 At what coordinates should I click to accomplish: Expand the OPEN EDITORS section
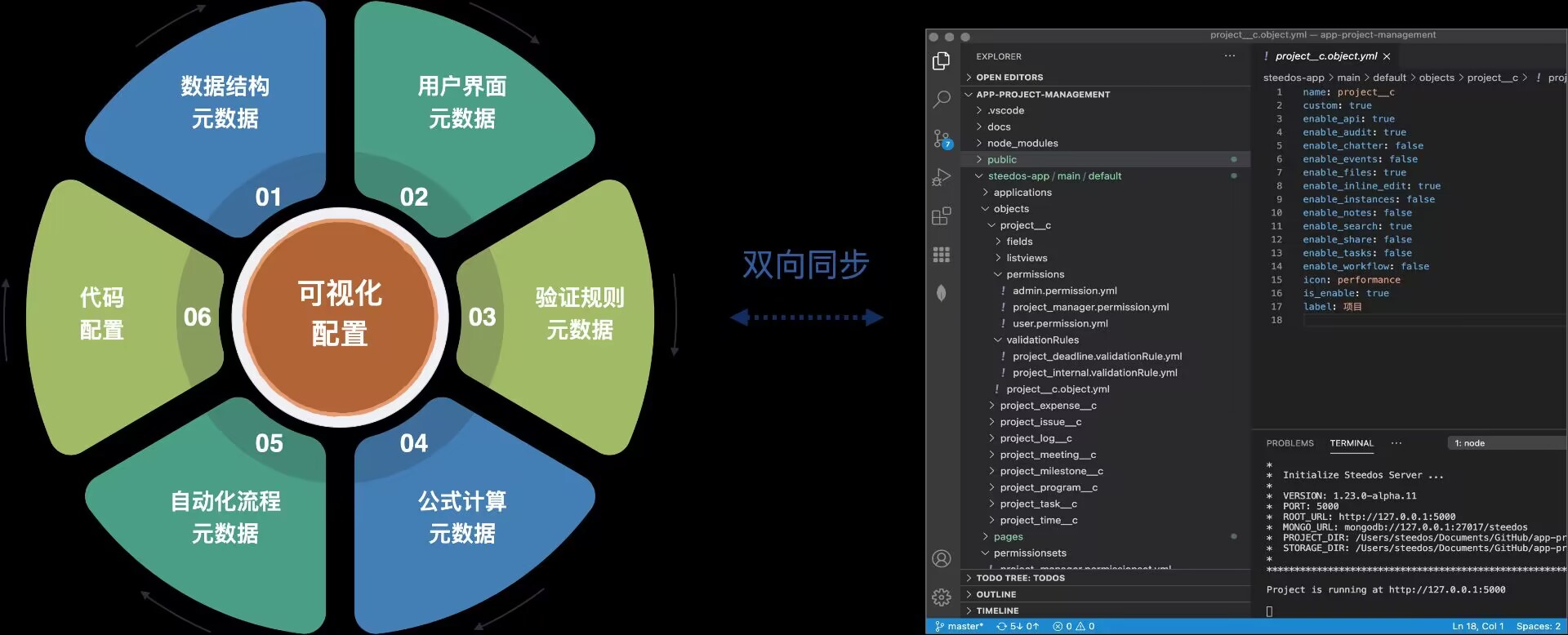(1106, 78)
